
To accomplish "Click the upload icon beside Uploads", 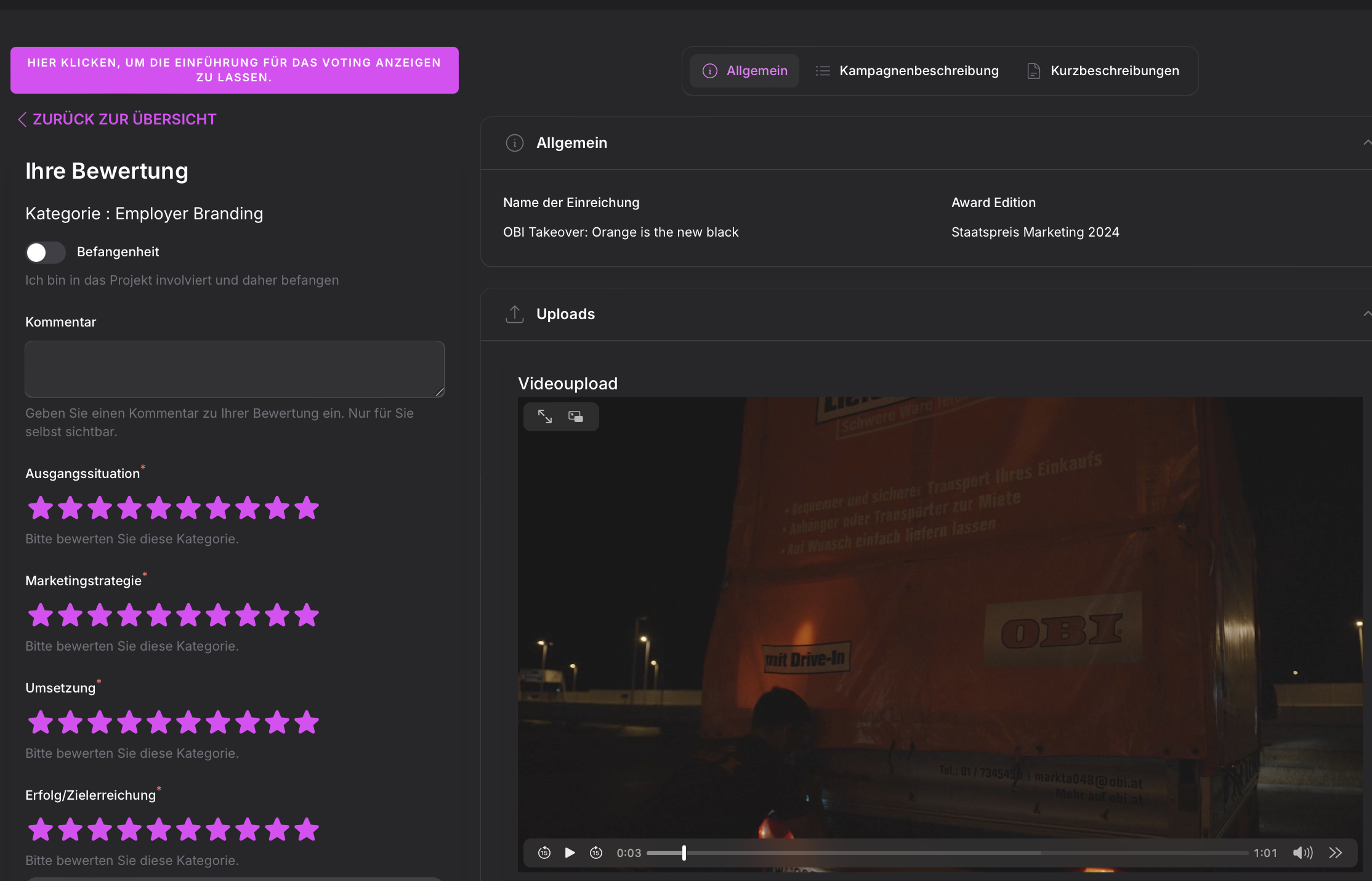I will [x=514, y=314].
